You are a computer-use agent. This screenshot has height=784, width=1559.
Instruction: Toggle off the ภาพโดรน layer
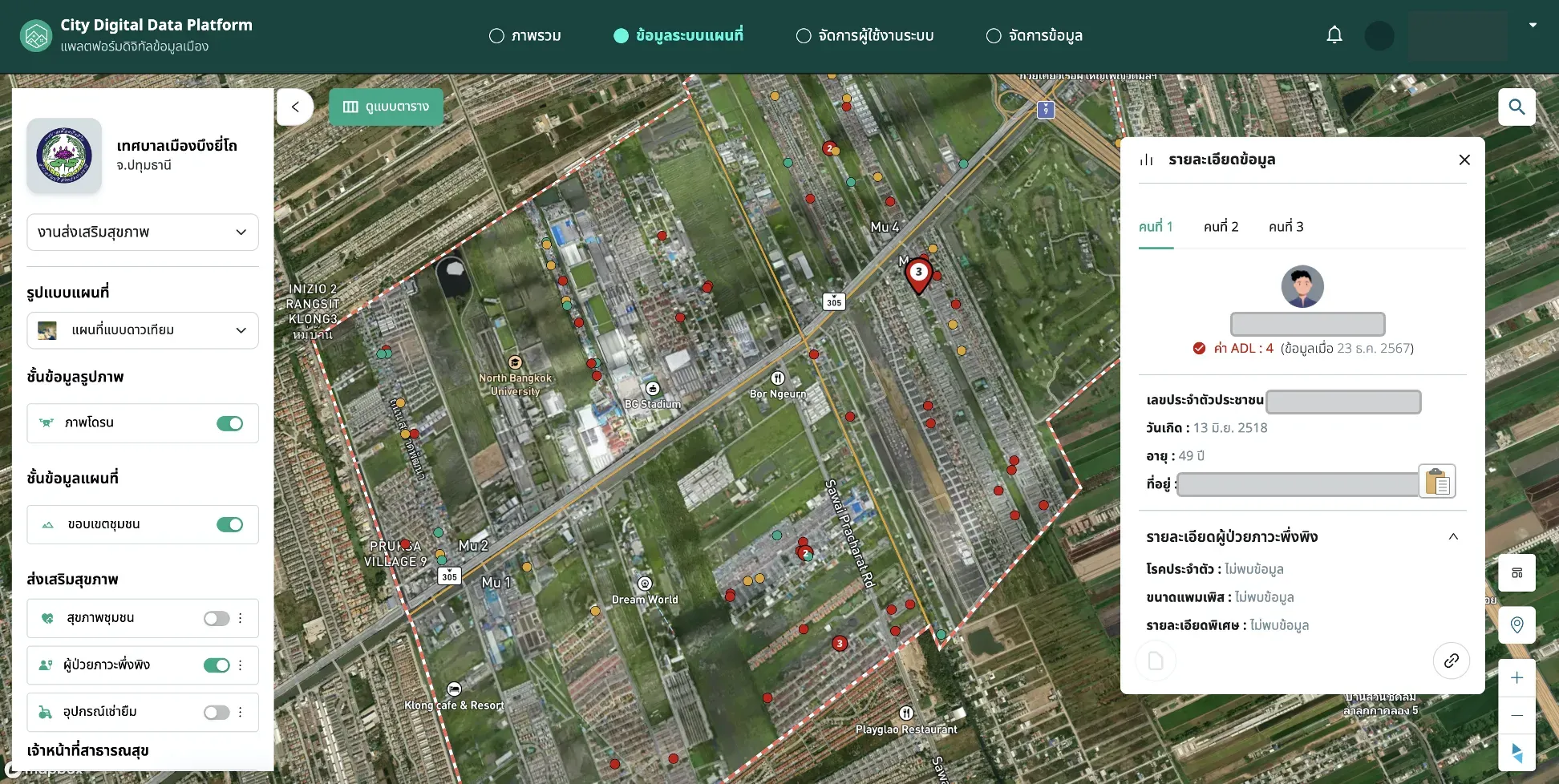[x=230, y=423]
